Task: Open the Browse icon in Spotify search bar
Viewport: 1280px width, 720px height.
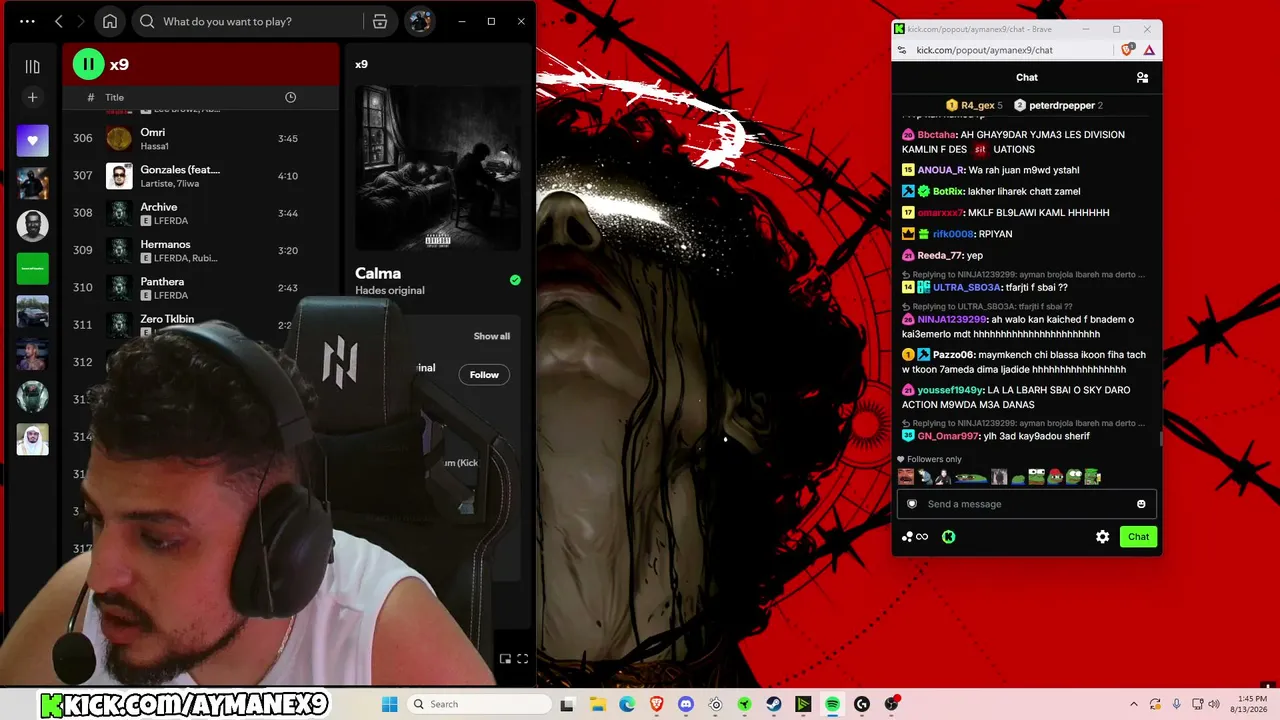Action: point(380,21)
